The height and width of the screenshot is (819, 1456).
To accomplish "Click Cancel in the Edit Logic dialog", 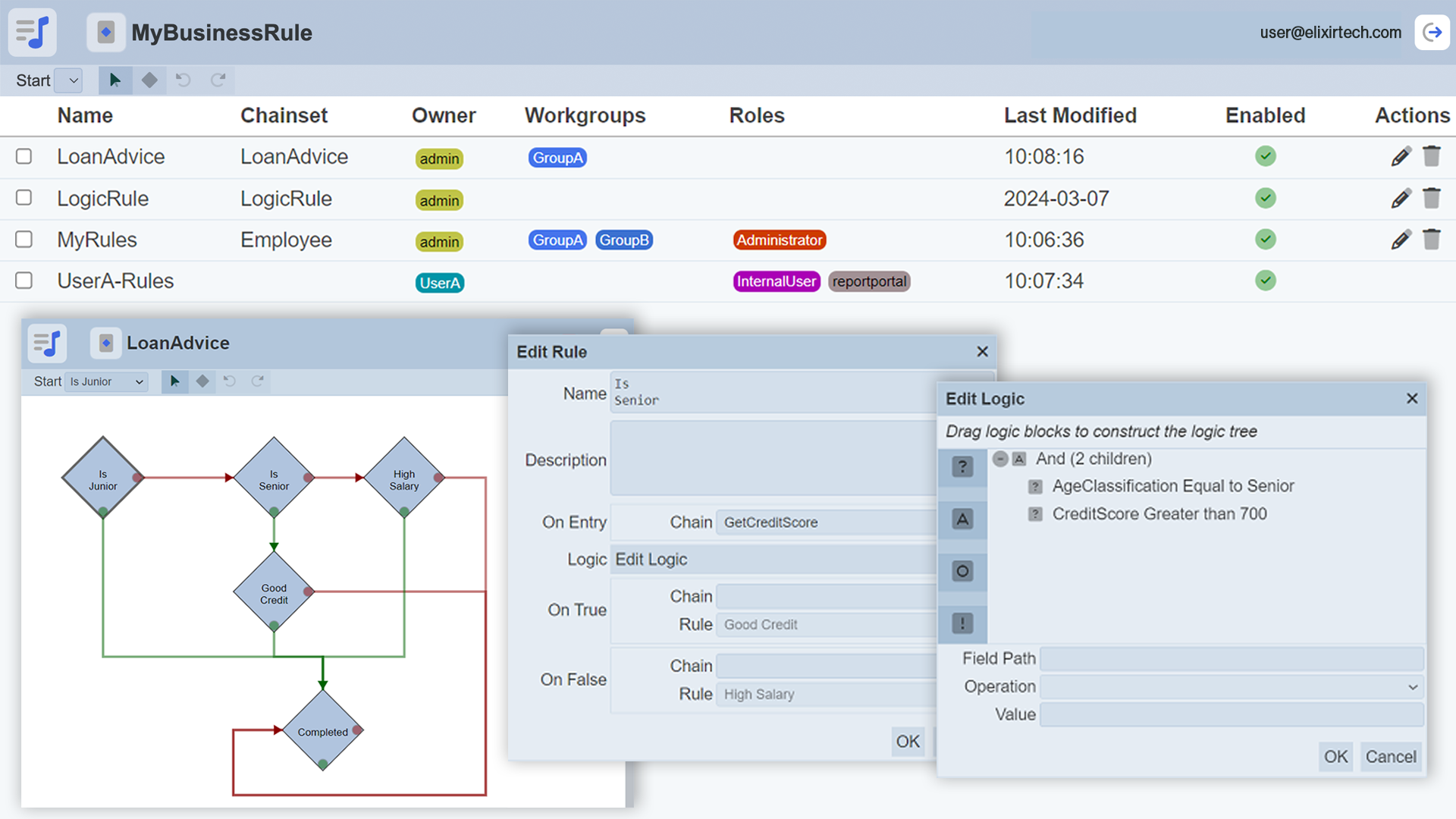I will tap(1390, 757).
